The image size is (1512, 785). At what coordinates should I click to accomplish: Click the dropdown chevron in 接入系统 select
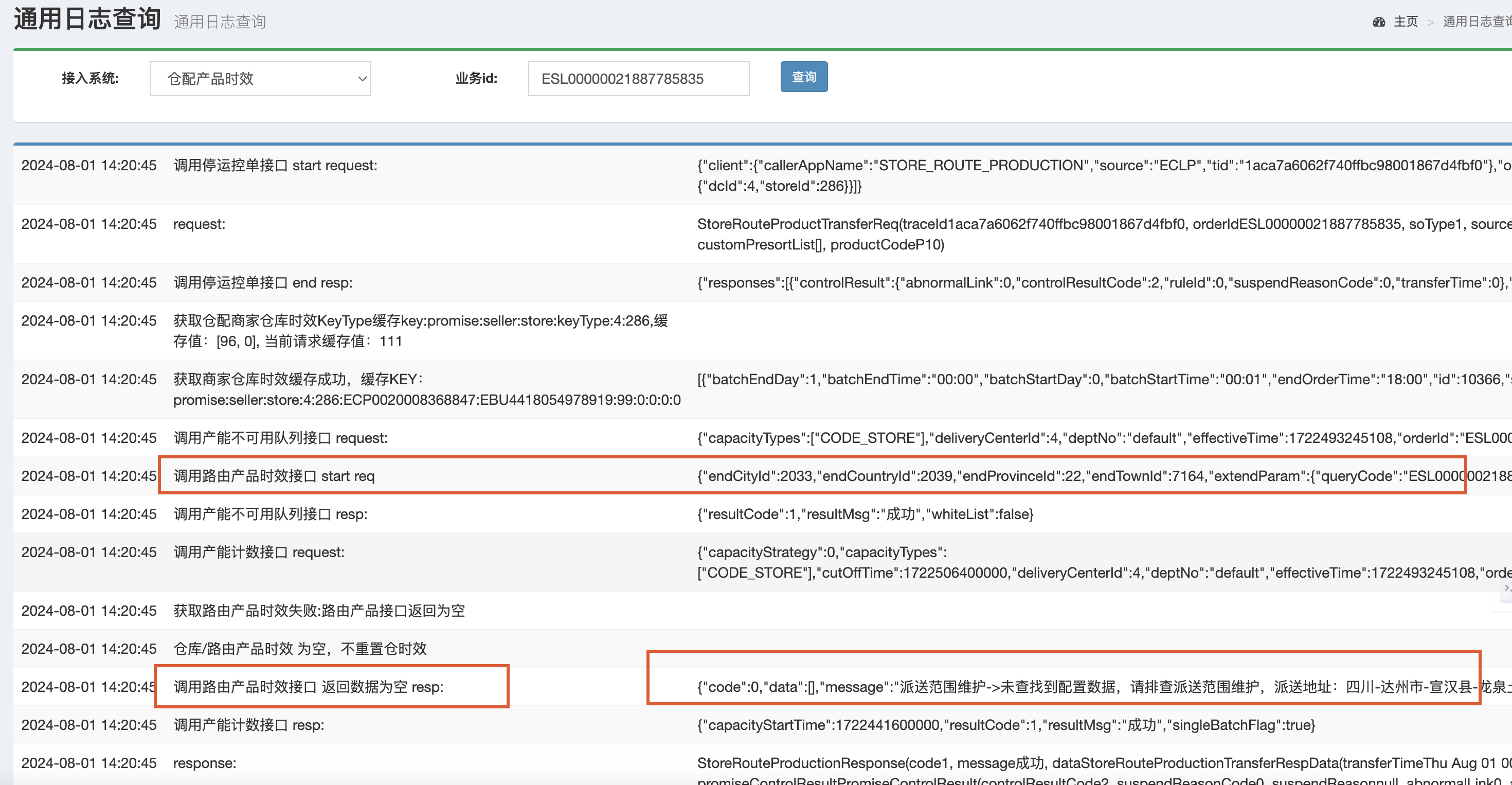pyautogui.click(x=362, y=79)
